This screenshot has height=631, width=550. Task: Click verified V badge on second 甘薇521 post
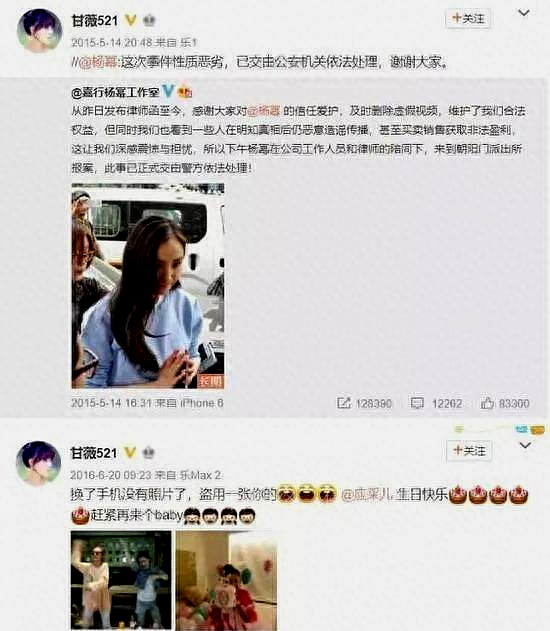130,453
